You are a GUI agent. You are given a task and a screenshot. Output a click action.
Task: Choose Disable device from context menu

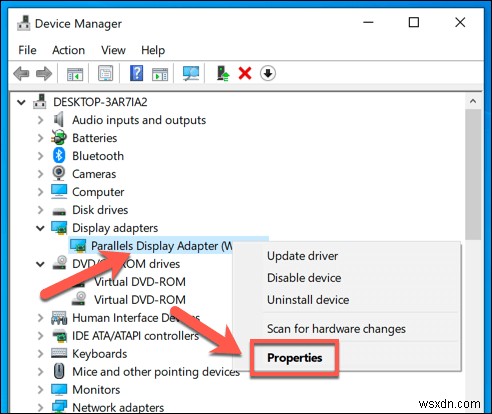pyautogui.click(x=304, y=278)
